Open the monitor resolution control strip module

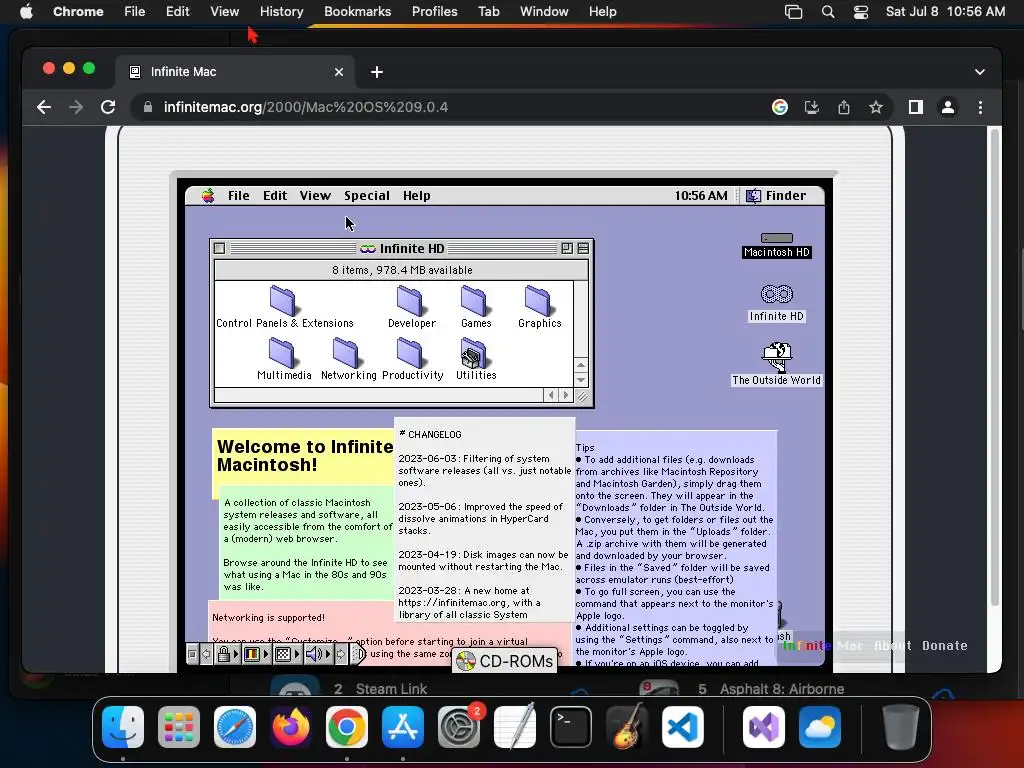[x=286, y=653]
